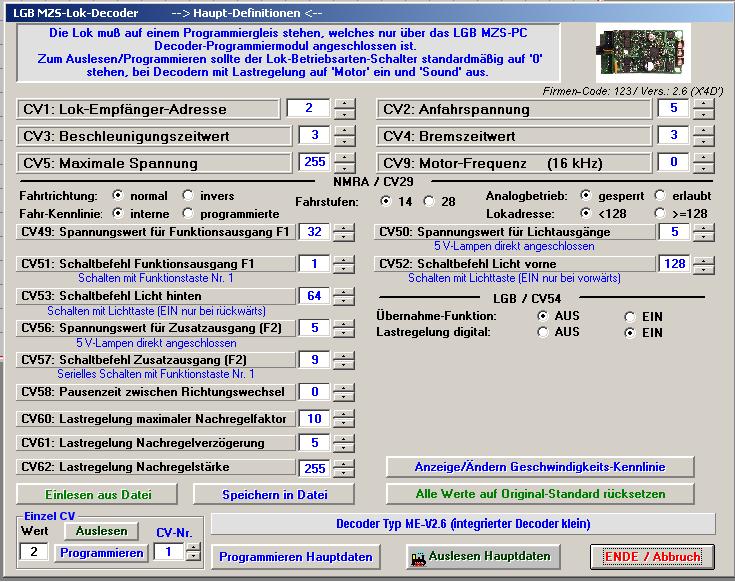Adjust Einzel CV-Nr. spinner
Screen dimensions: 735x582
(x=193, y=552)
